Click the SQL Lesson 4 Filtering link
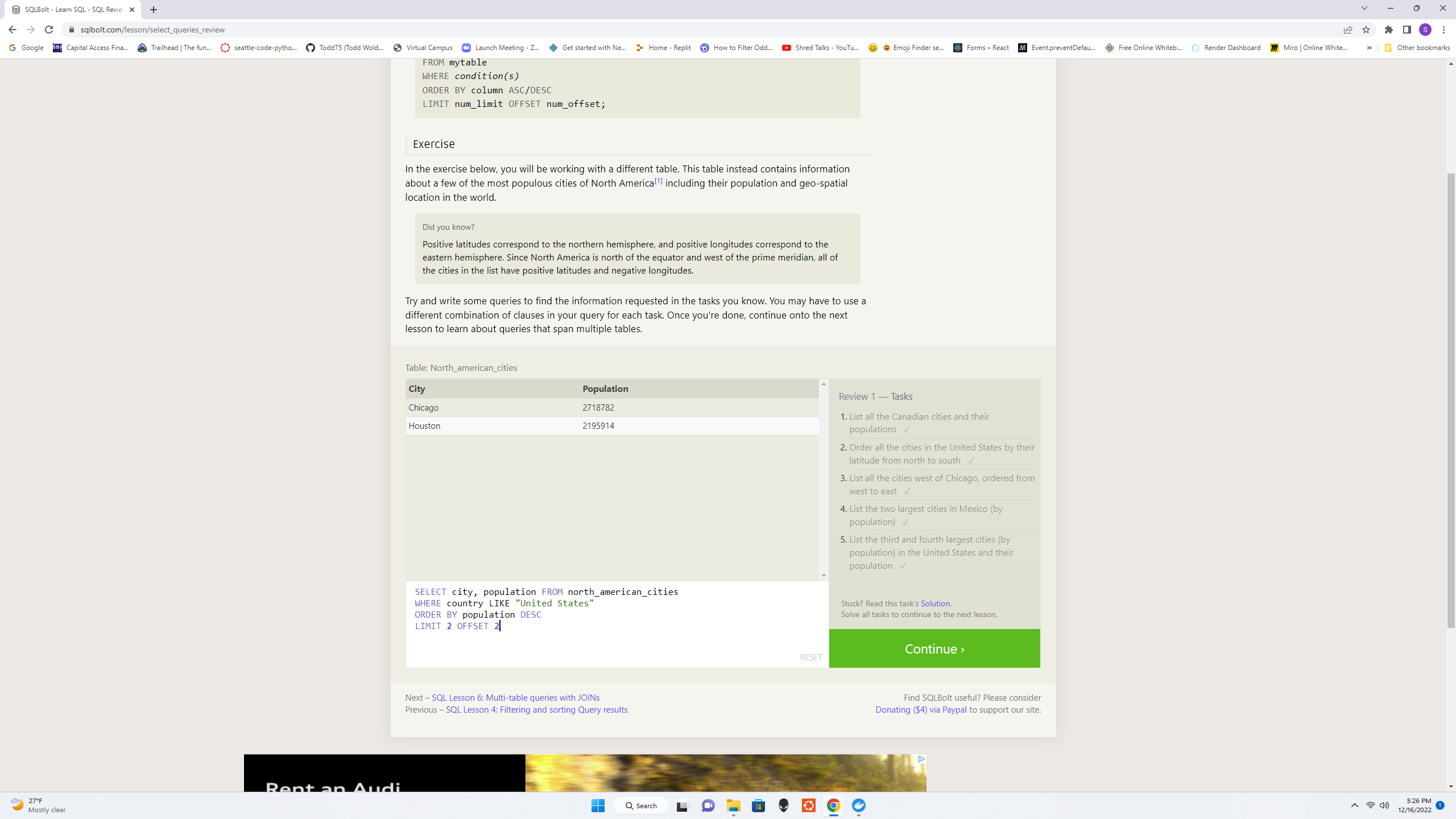 (537, 710)
